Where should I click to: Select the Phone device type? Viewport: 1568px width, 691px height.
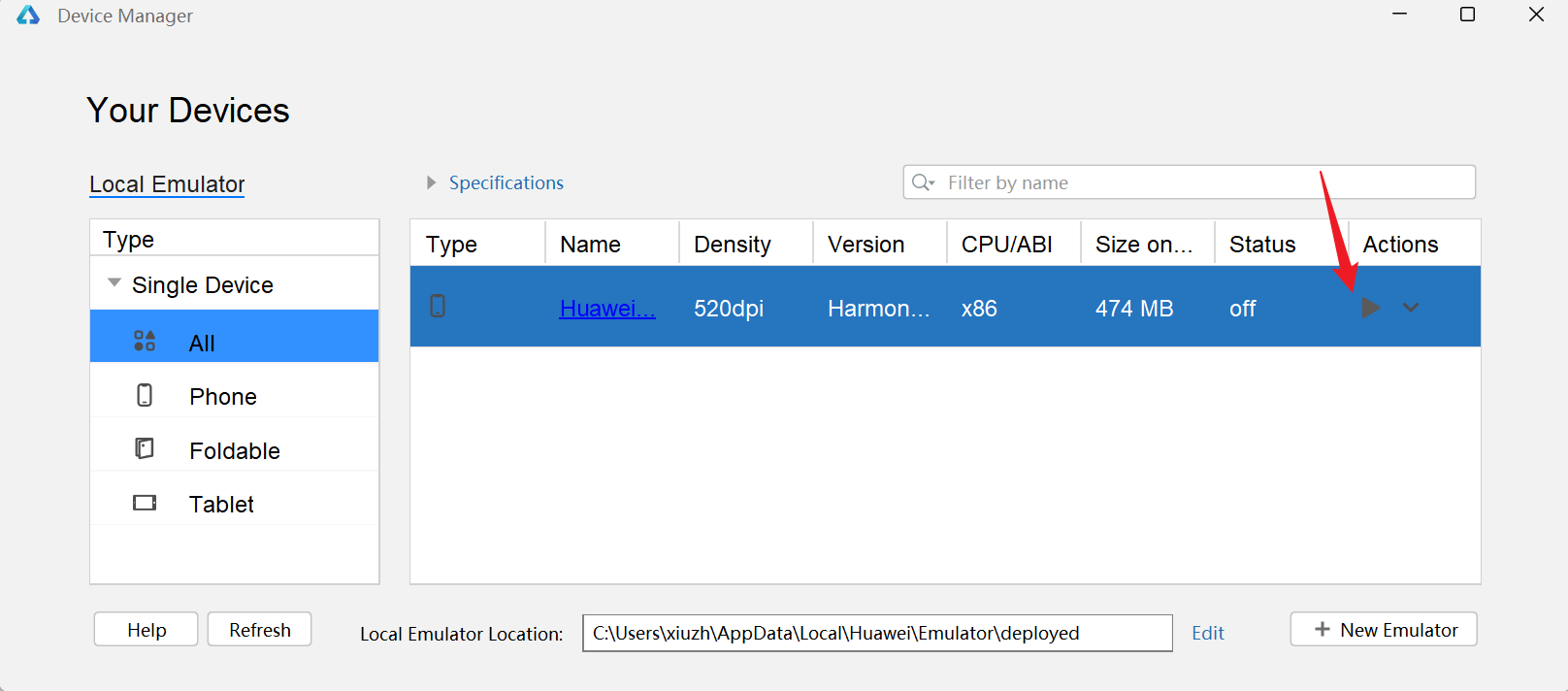(234, 390)
